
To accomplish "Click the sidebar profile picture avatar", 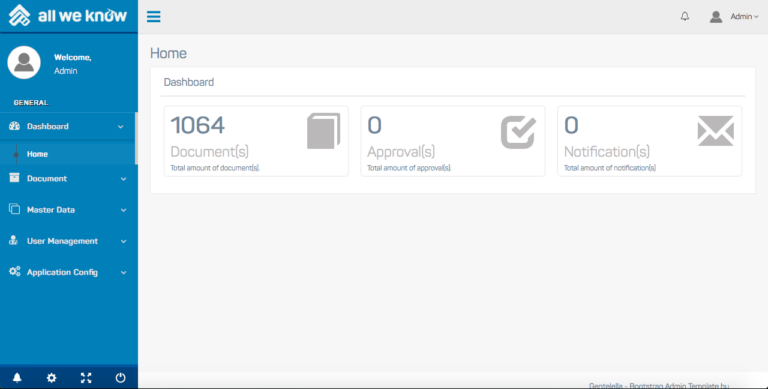I will click(24, 63).
